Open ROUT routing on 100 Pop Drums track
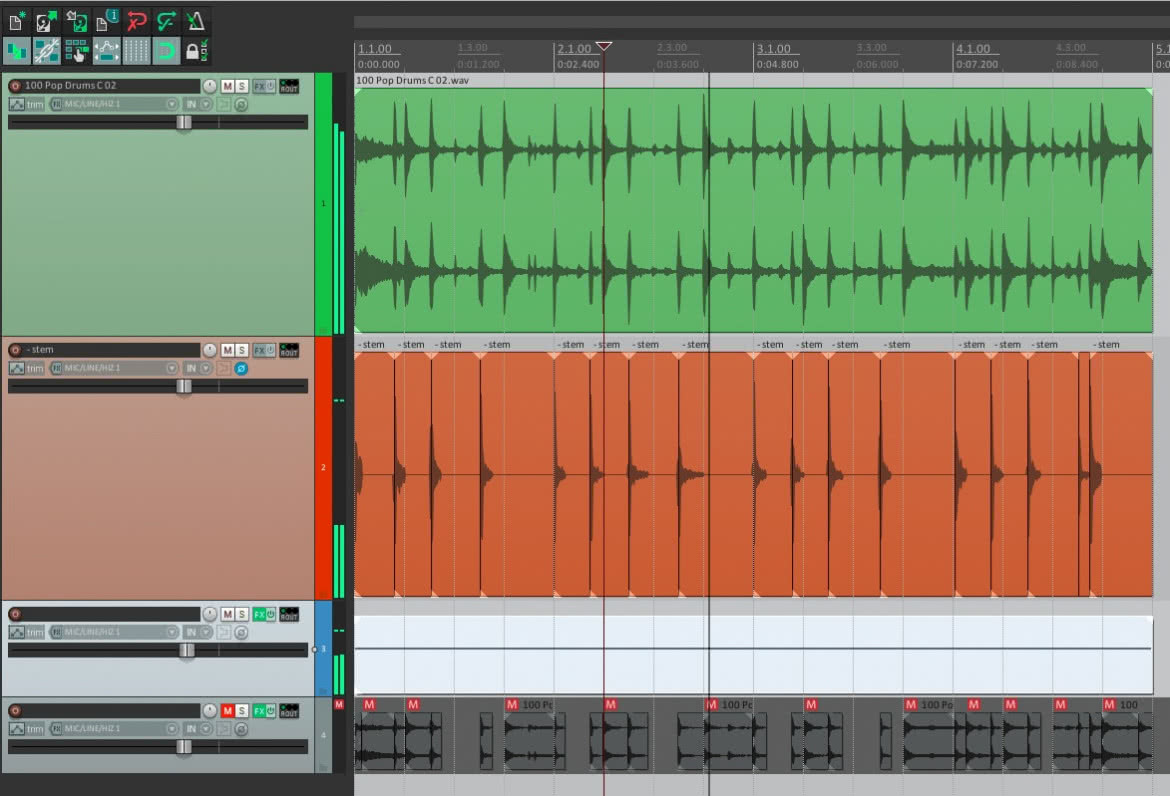1170x796 pixels. (x=289, y=87)
